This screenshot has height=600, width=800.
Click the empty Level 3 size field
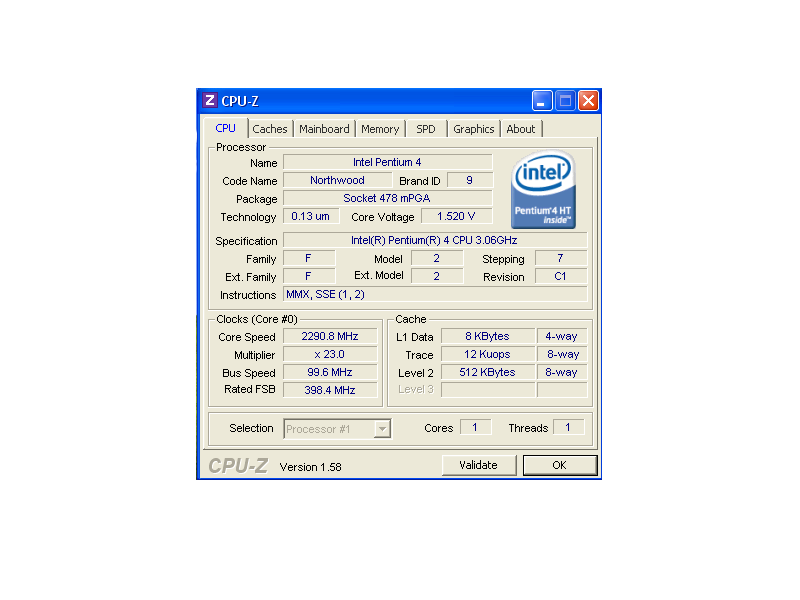pyautogui.click(x=488, y=390)
